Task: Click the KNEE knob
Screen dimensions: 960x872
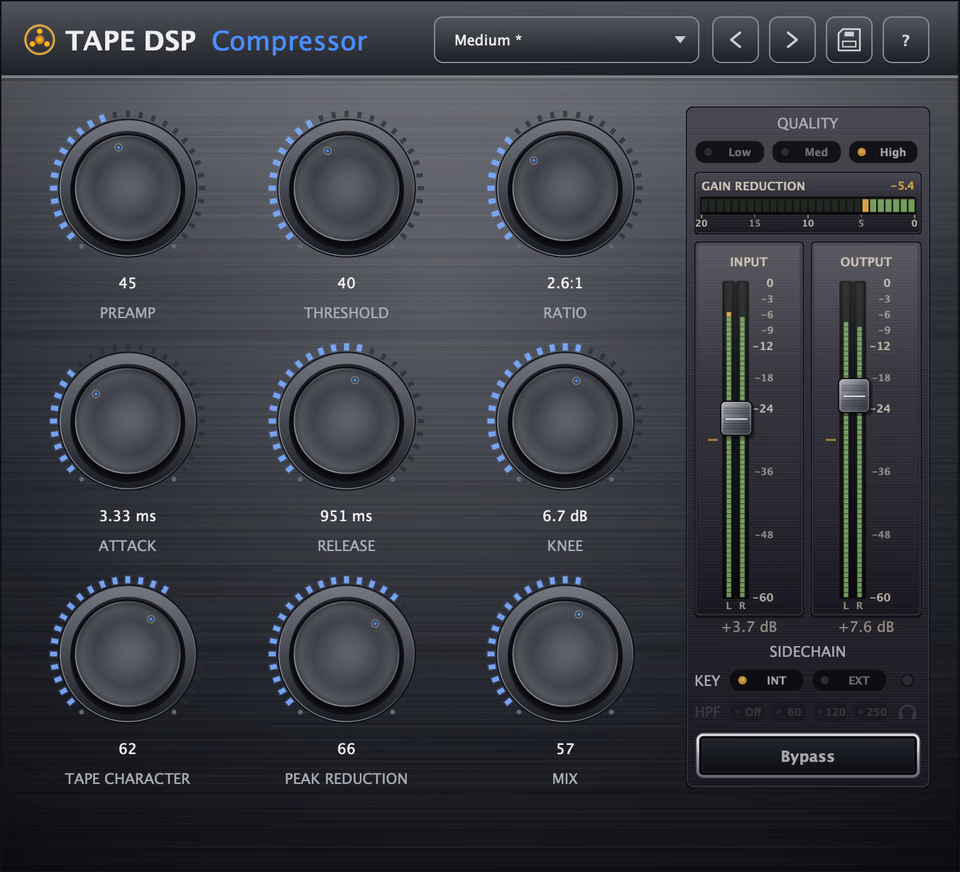Action: (564, 421)
